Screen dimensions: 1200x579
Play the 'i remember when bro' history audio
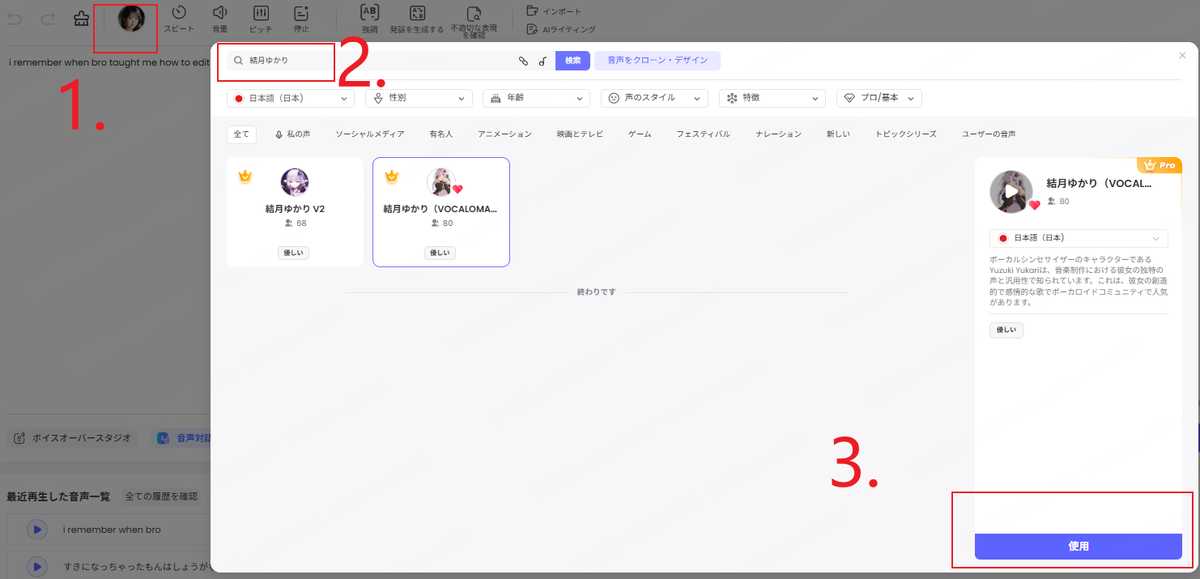pyautogui.click(x=36, y=529)
